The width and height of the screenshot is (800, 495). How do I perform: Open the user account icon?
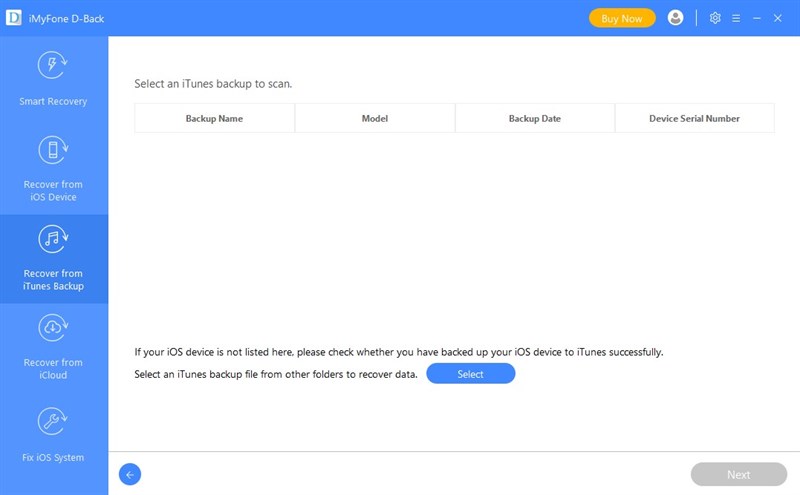[675, 18]
